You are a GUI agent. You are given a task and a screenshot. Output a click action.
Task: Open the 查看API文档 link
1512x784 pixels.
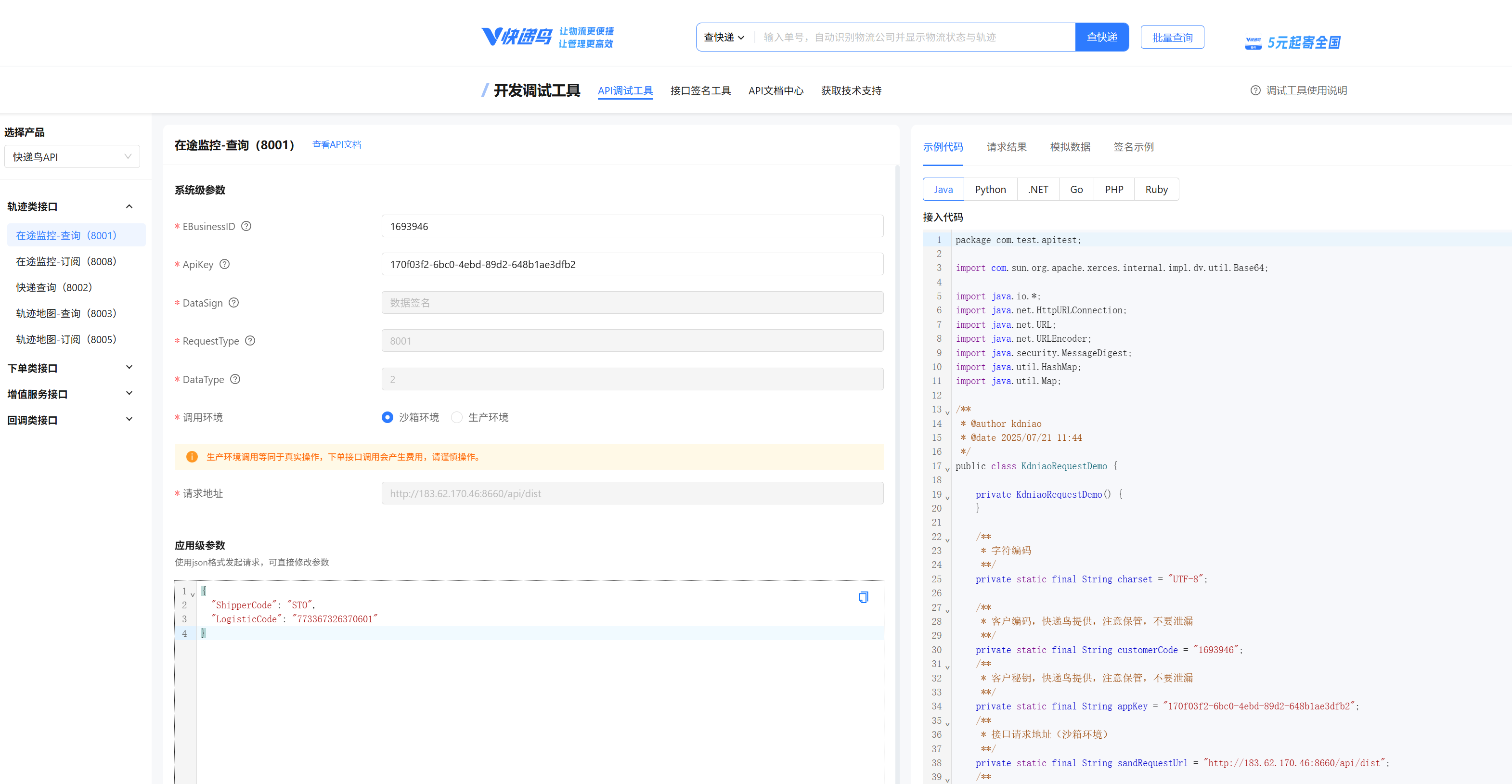[x=336, y=144]
